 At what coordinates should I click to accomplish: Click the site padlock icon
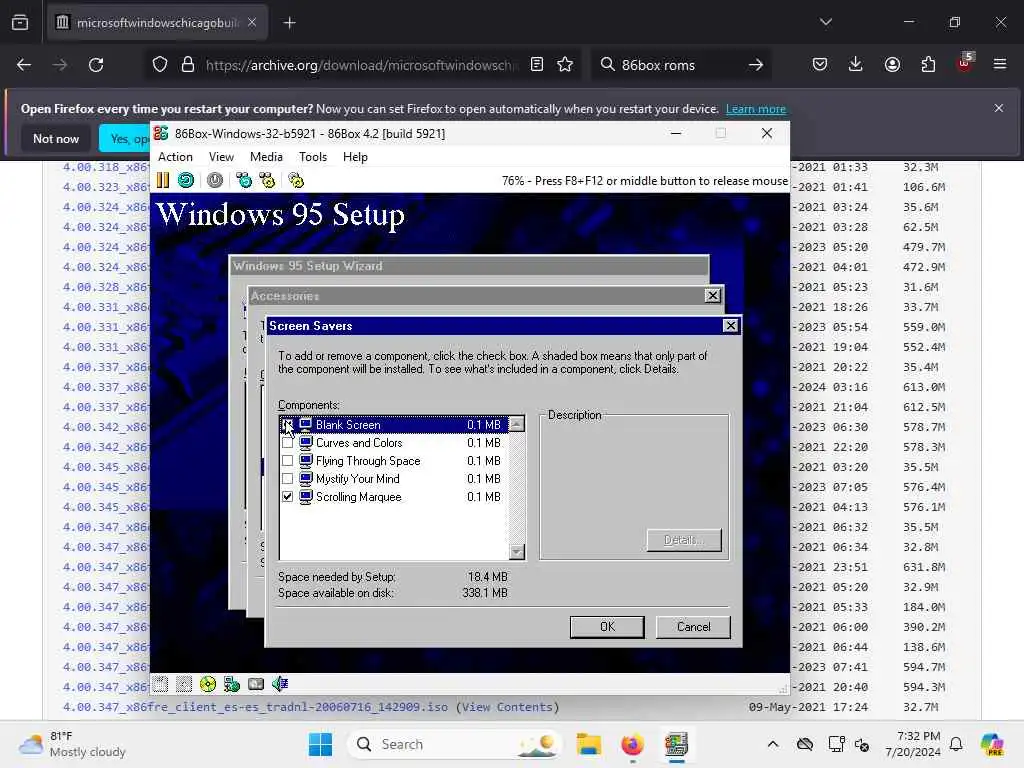188,65
